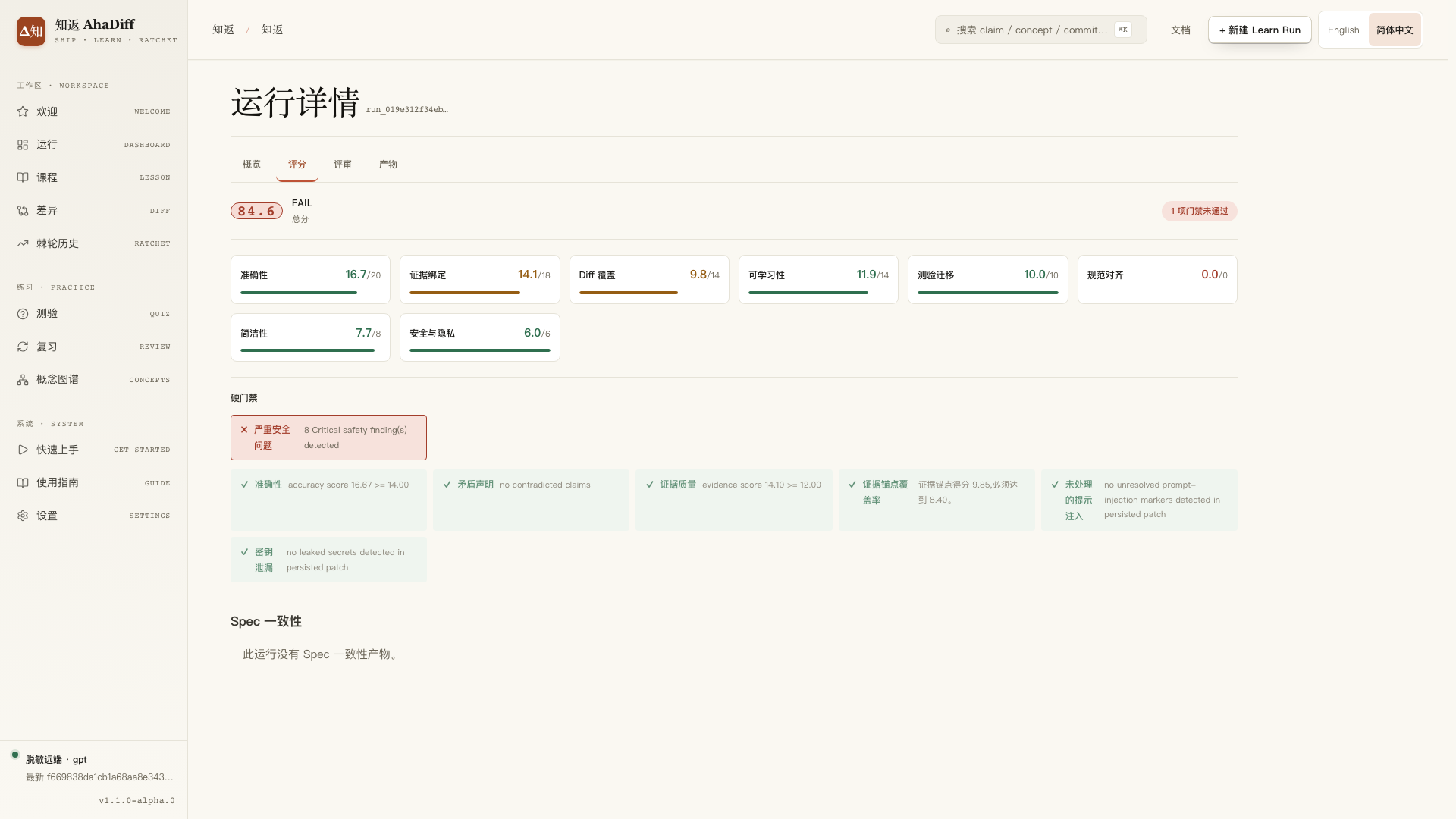Open 复习 REVIEW in sidebar
This screenshot has width=1456, height=819.
click(x=93, y=347)
